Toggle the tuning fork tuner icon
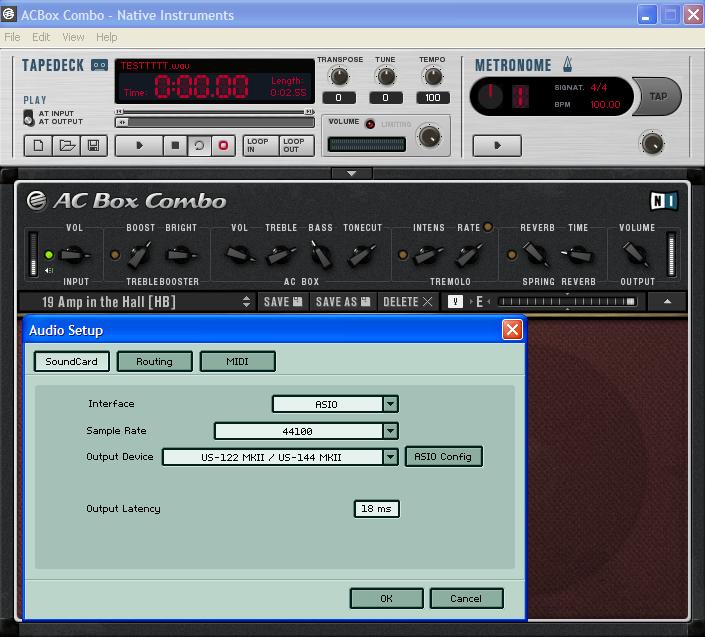This screenshot has width=705, height=637. (x=455, y=302)
